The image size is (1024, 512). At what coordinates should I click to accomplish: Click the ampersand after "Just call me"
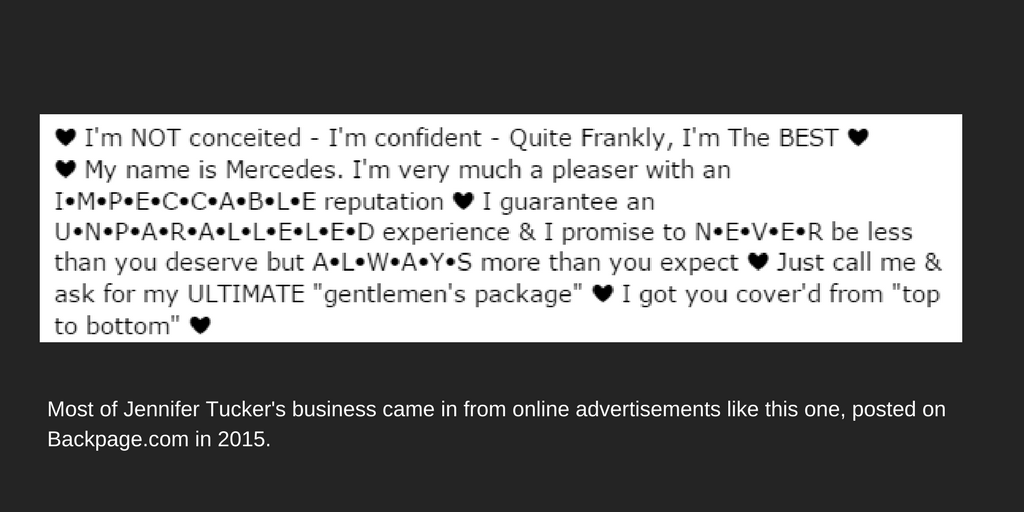tap(934, 262)
